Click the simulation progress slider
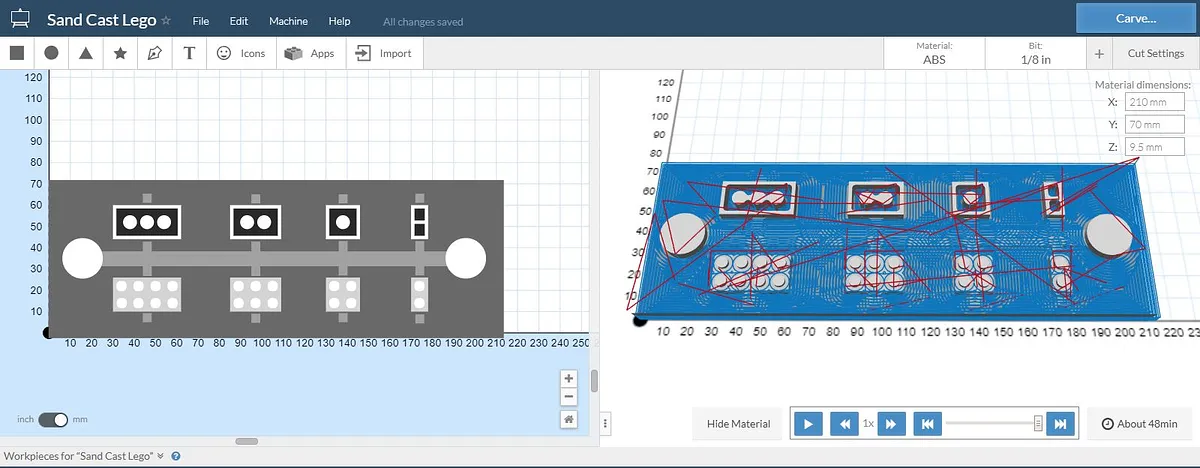The width and height of the screenshot is (1200, 468). [990, 424]
